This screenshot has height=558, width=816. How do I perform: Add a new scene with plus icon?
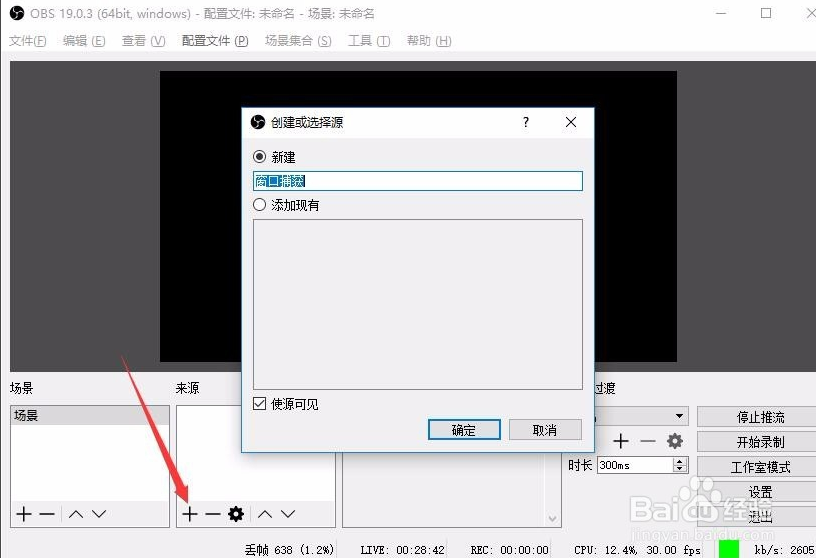pos(23,514)
